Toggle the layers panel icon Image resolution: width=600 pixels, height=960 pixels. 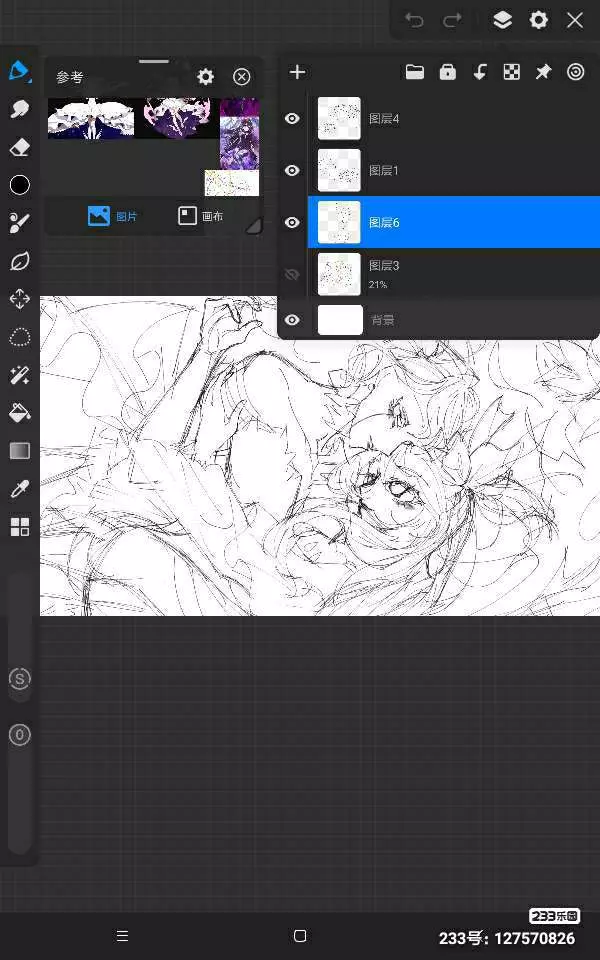pyautogui.click(x=502, y=20)
